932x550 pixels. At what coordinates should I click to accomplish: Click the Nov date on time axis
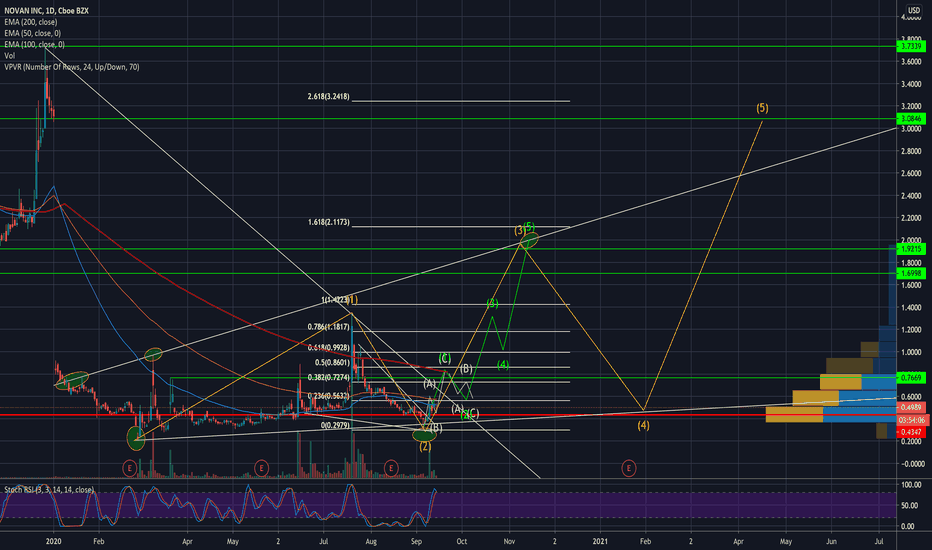509,542
